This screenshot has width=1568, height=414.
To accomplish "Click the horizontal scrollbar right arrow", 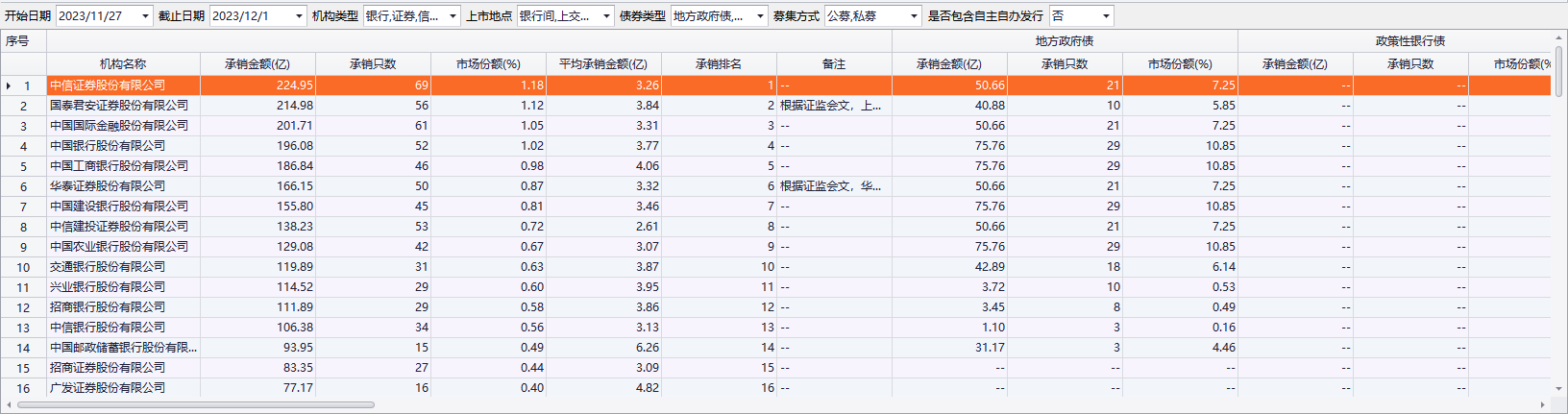I will pos(1543,405).
